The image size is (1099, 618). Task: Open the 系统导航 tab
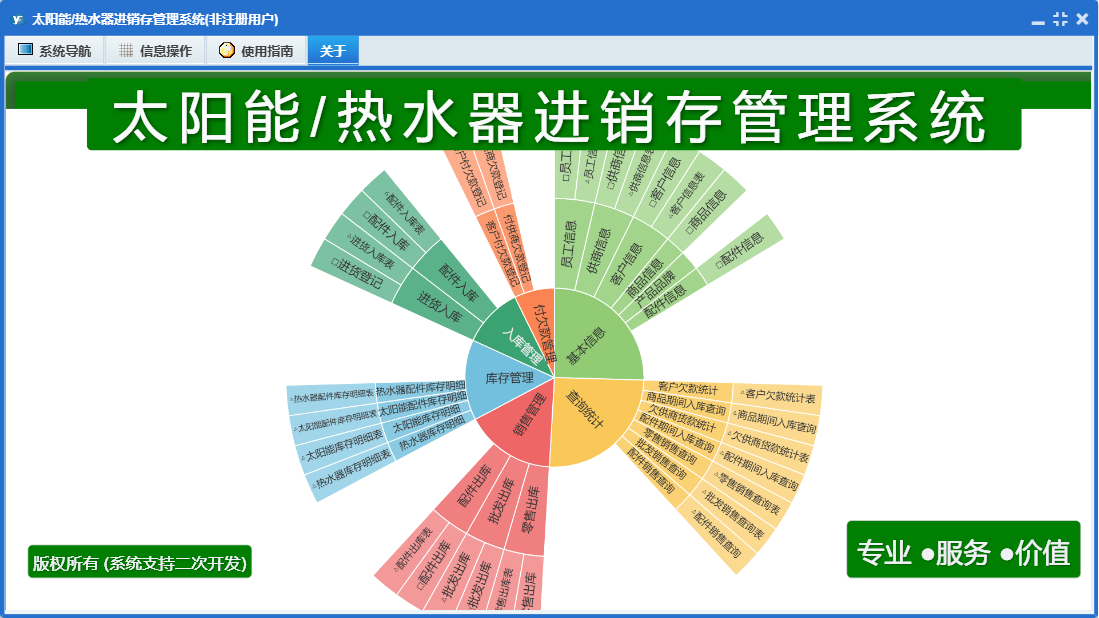55,50
